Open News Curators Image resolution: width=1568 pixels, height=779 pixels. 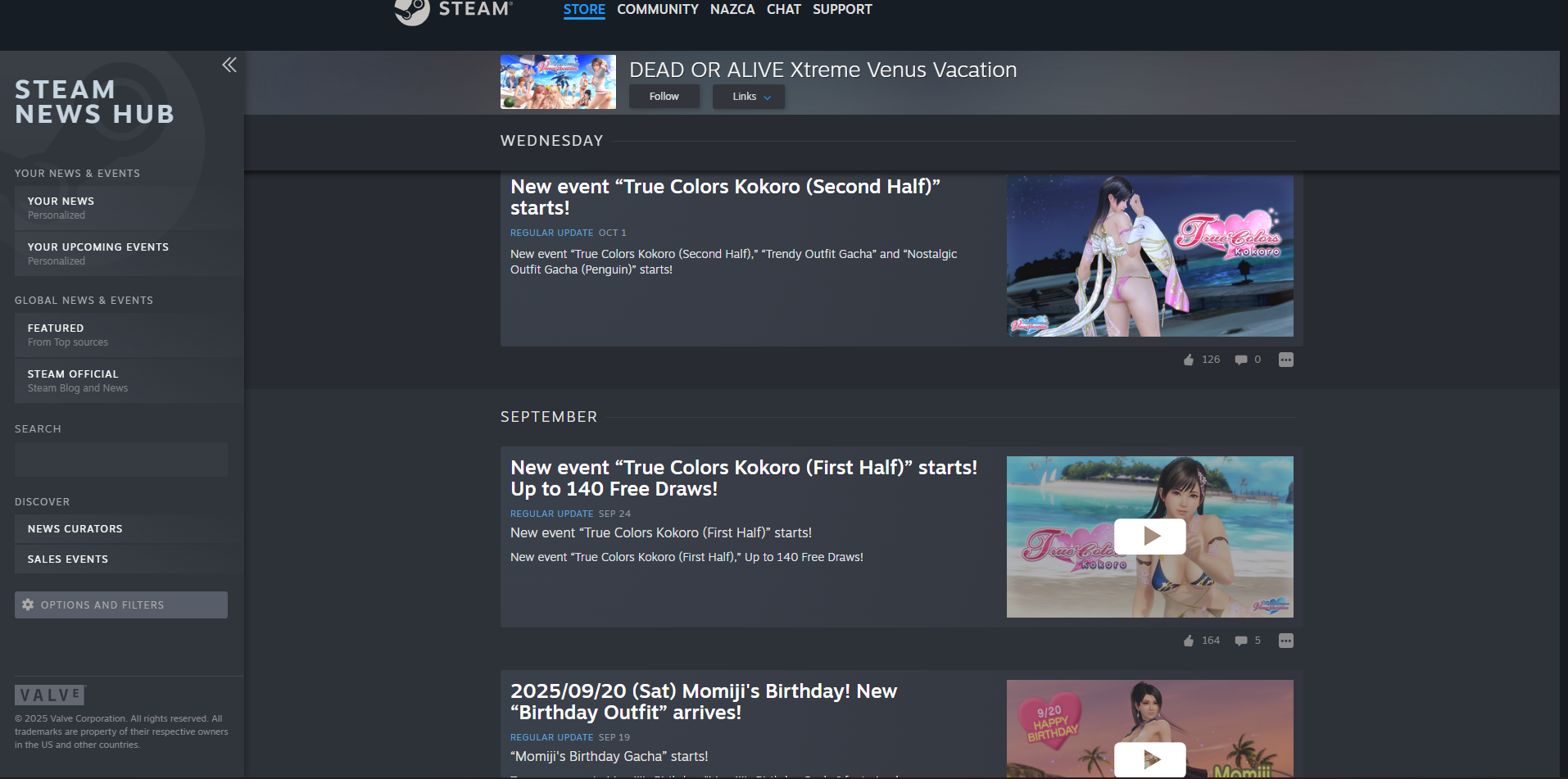click(129, 529)
